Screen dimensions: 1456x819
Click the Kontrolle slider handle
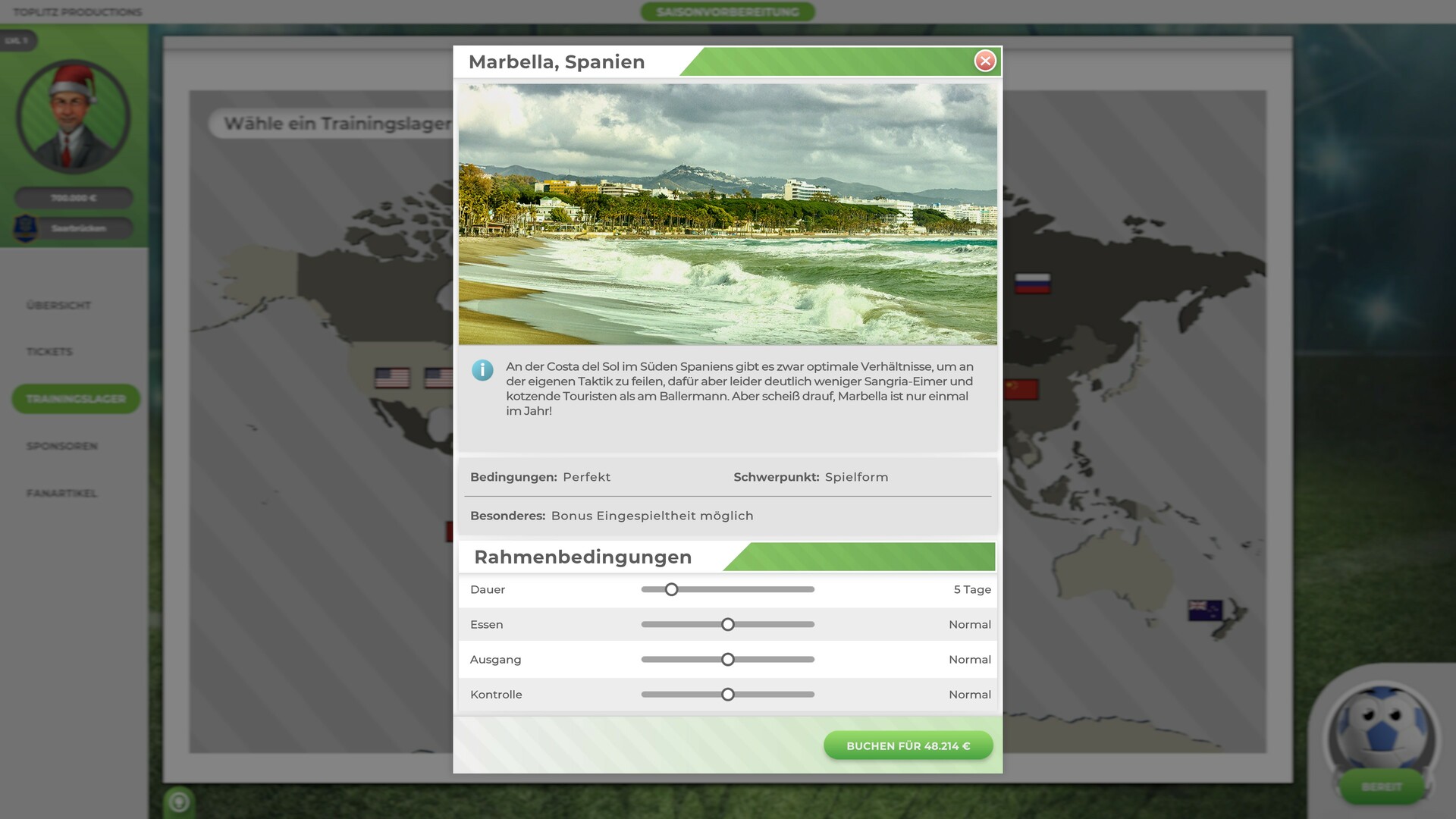(727, 695)
